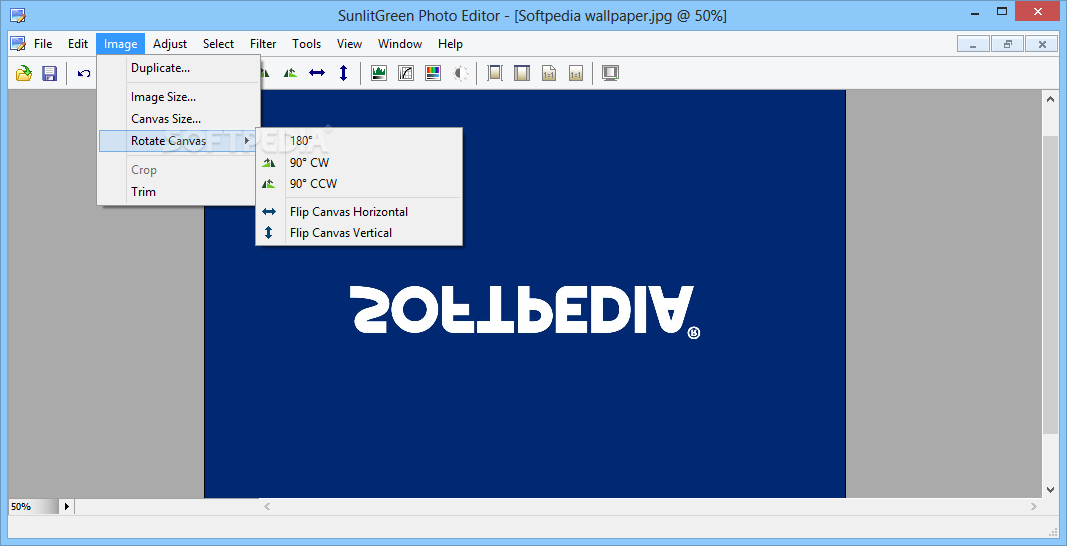Open the Filter menu
1067x546 pixels.
pos(263,44)
